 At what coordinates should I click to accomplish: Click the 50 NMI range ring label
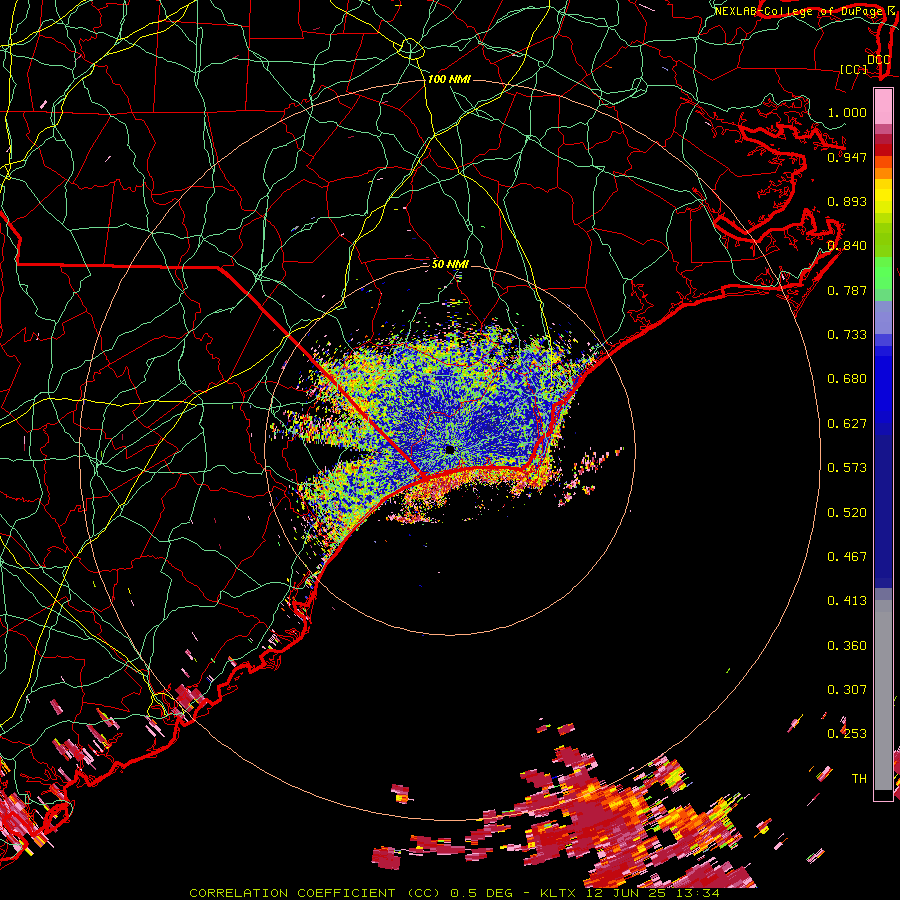(450, 264)
